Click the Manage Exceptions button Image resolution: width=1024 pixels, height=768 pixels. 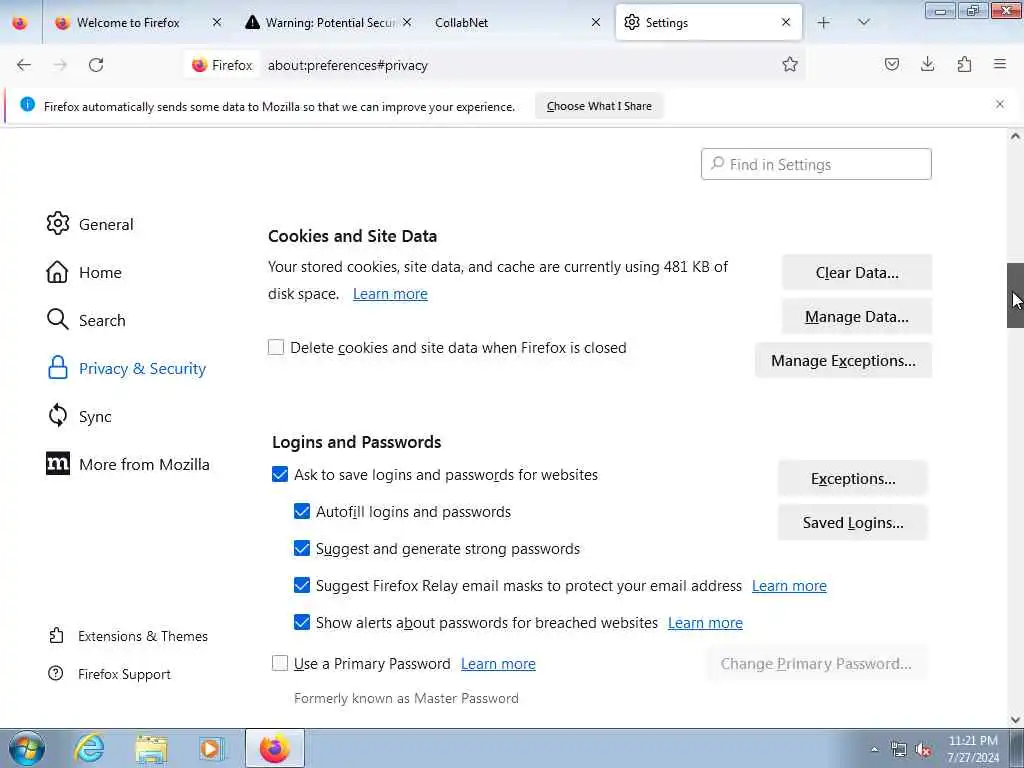(x=843, y=360)
